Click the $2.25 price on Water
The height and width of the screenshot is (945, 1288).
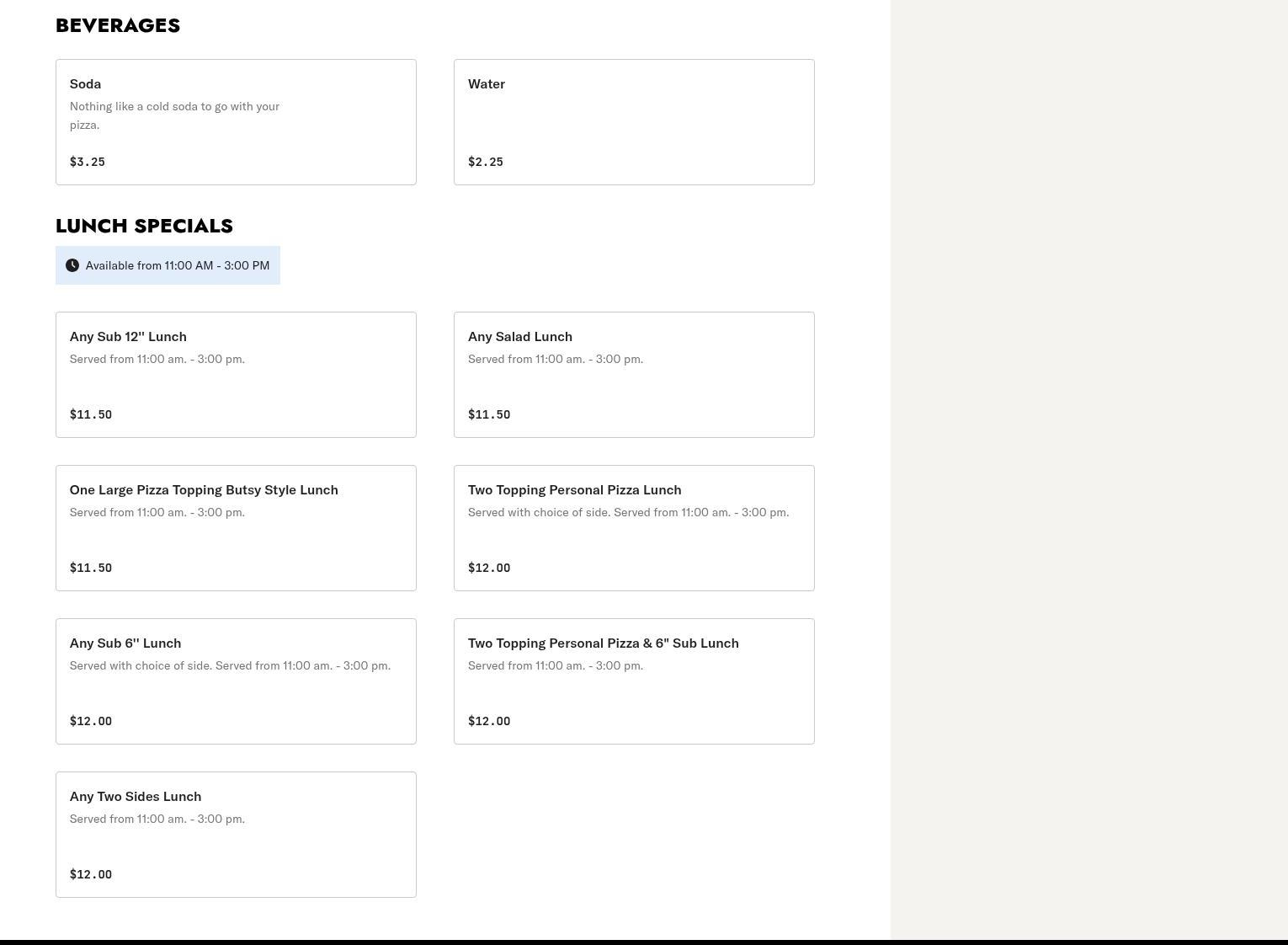(x=486, y=162)
